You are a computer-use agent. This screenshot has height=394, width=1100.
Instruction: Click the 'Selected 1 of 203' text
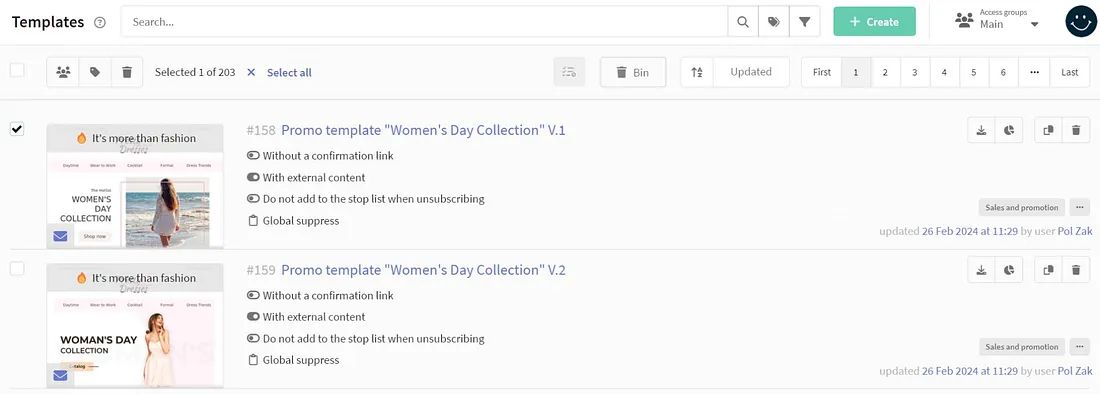(195, 72)
